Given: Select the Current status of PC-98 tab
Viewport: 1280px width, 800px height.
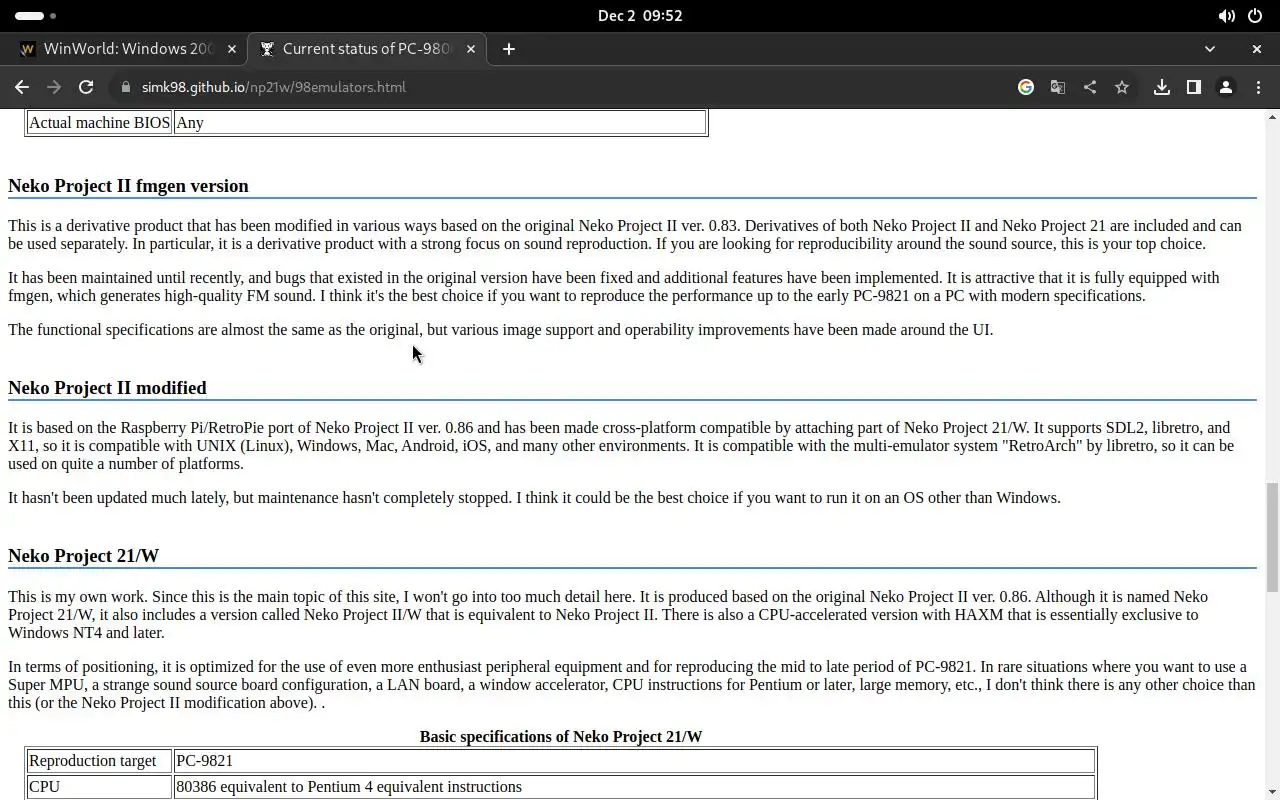Looking at the screenshot, I should coord(367,48).
